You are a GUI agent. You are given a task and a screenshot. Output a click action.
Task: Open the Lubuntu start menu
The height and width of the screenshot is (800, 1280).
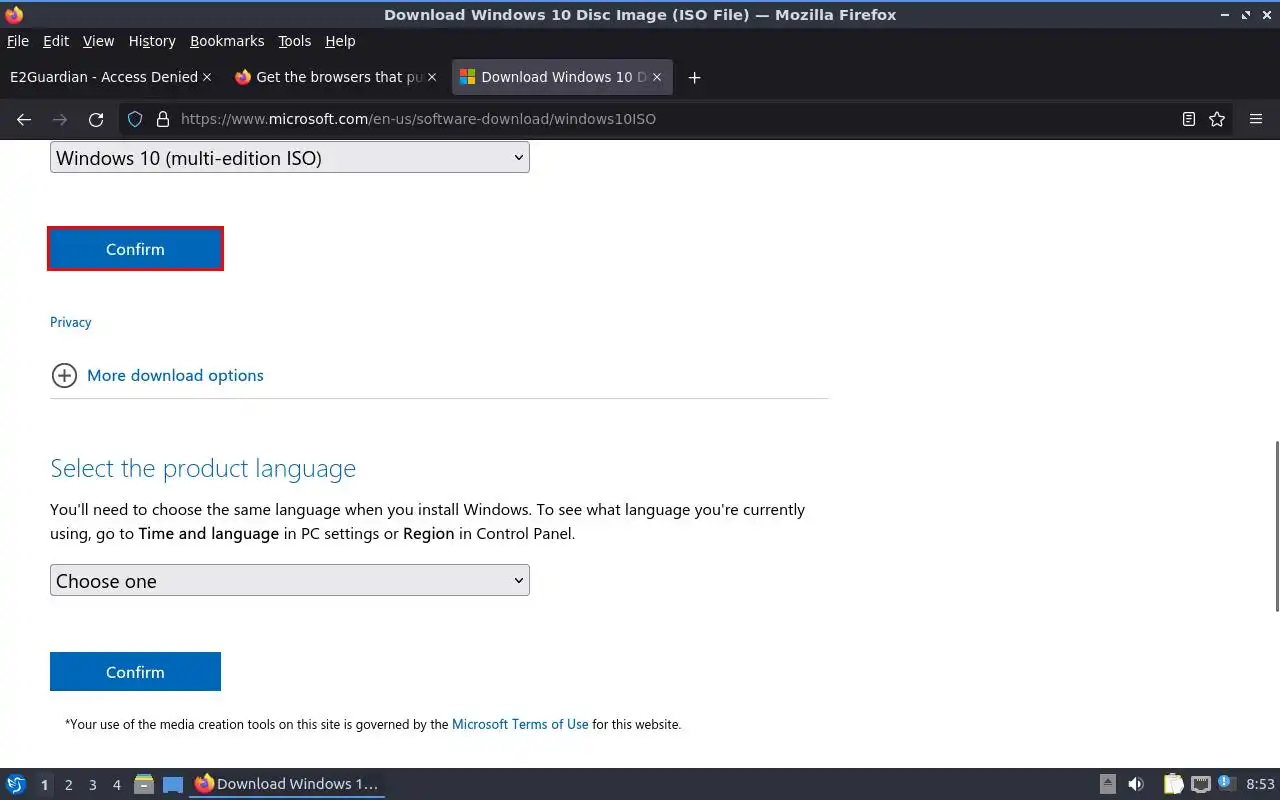[x=16, y=784]
